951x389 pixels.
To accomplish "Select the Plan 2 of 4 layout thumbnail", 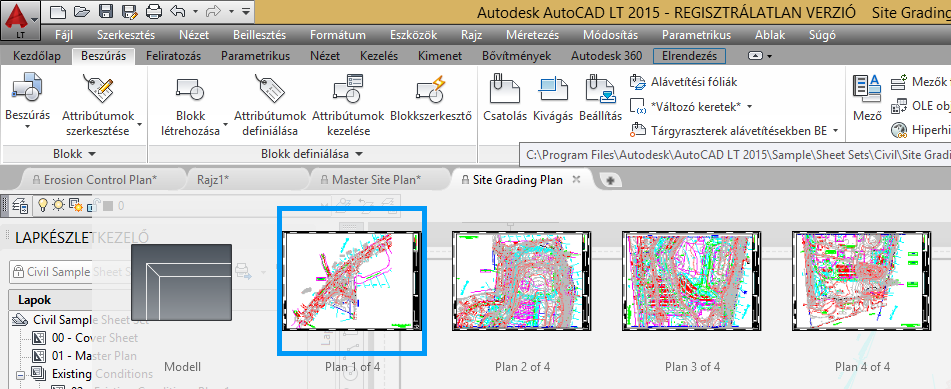I will click(x=522, y=281).
